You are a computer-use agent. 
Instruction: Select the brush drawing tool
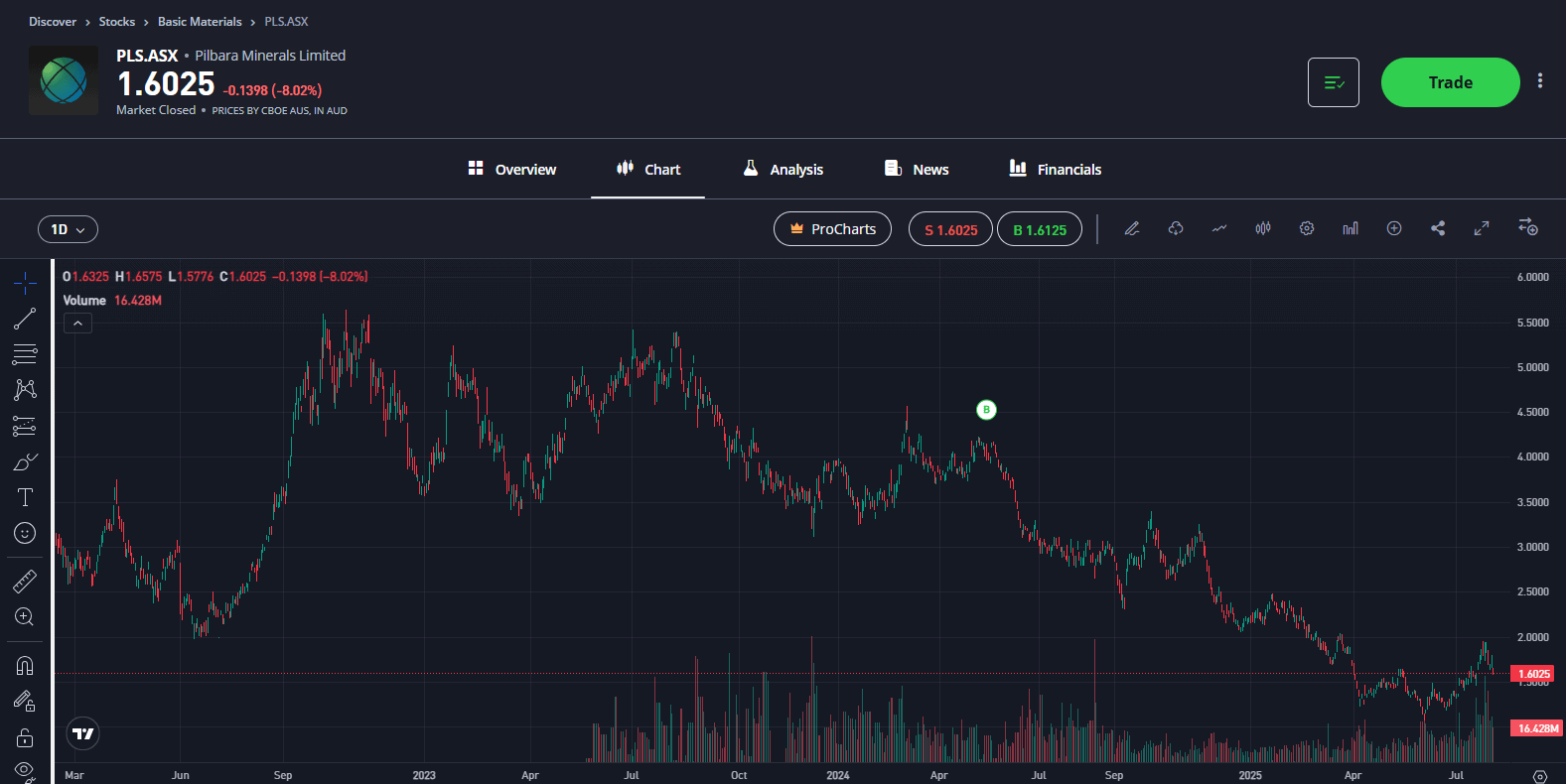25,461
